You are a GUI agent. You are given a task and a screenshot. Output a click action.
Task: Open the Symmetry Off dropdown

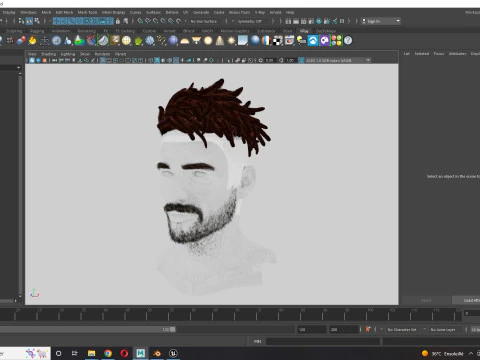250,21
